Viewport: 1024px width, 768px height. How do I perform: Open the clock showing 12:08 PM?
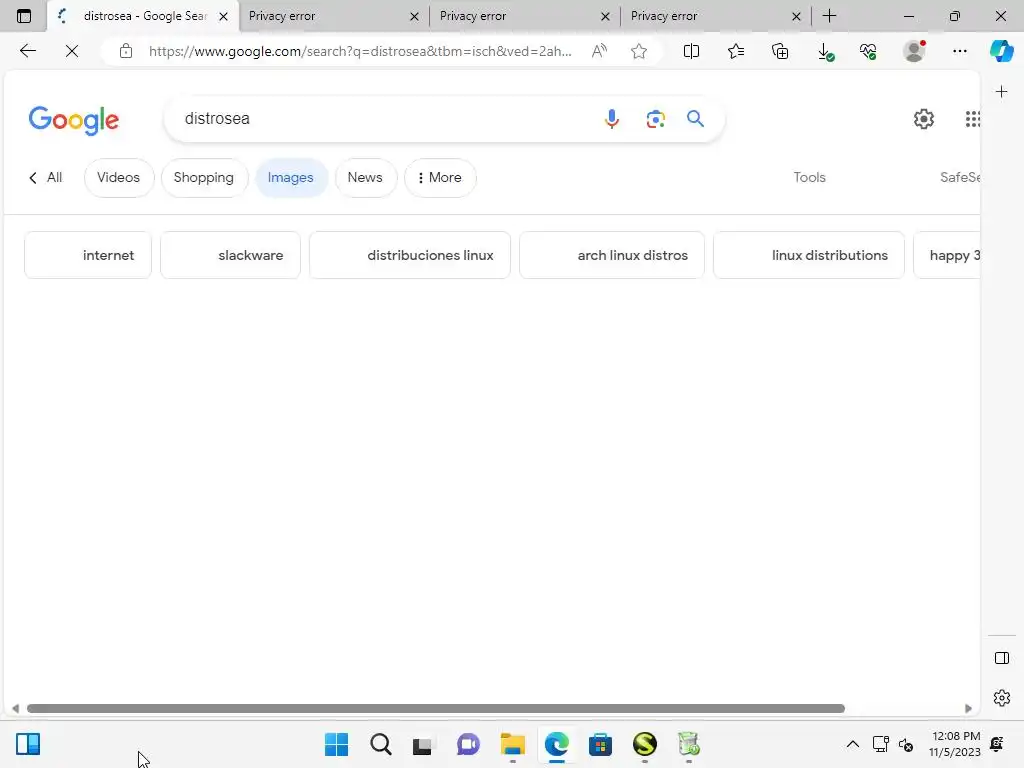(x=955, y=744)
